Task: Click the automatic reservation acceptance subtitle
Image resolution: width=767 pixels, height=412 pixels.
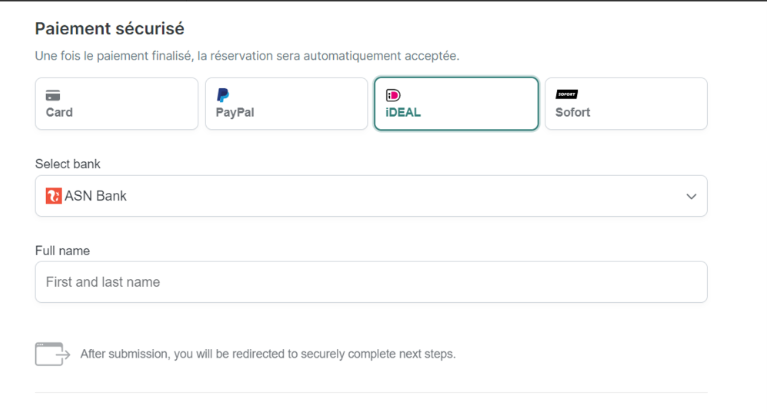Action: (247, 55)
